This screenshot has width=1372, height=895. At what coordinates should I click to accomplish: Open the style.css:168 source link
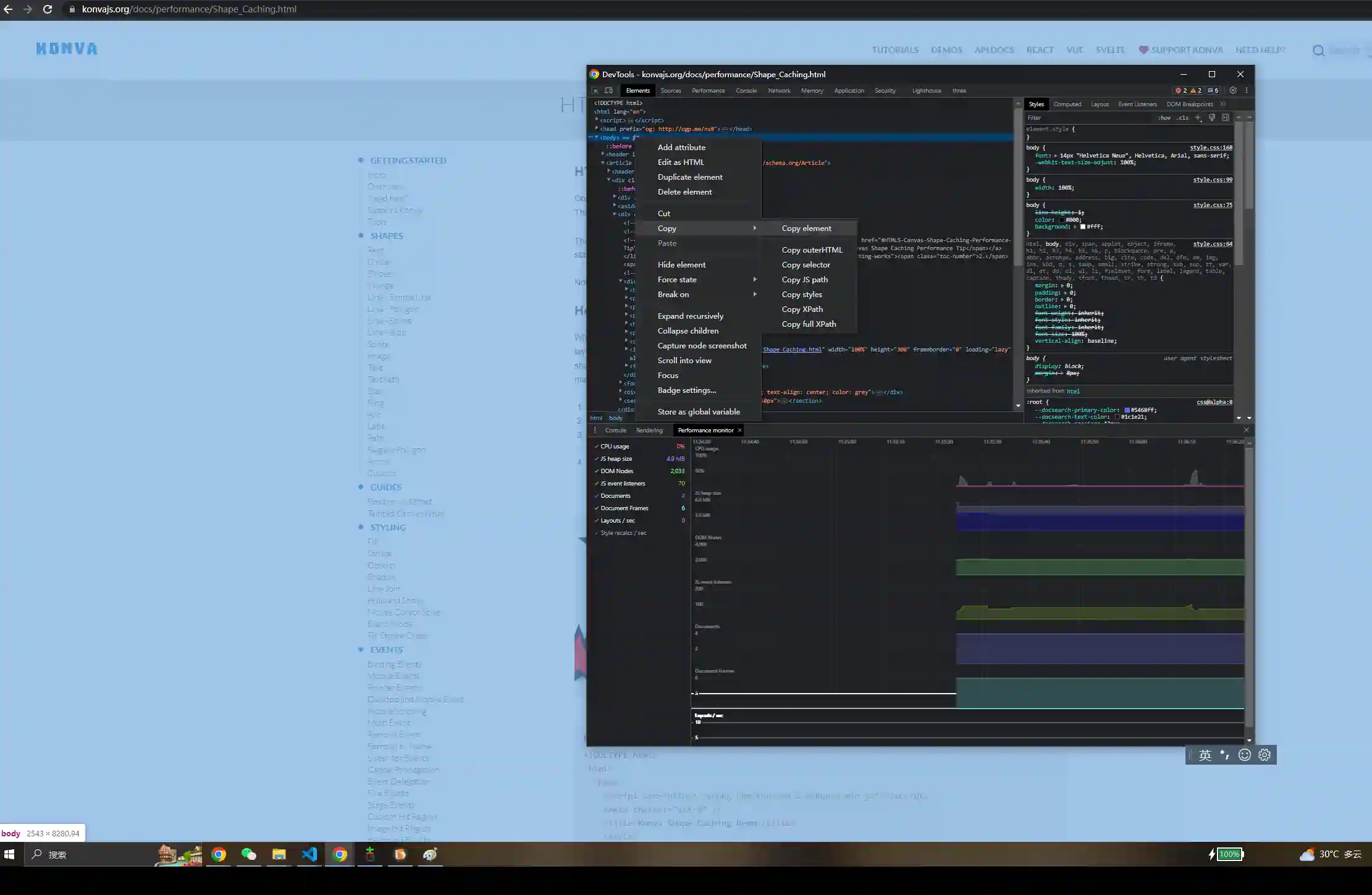click(1211, 148)
